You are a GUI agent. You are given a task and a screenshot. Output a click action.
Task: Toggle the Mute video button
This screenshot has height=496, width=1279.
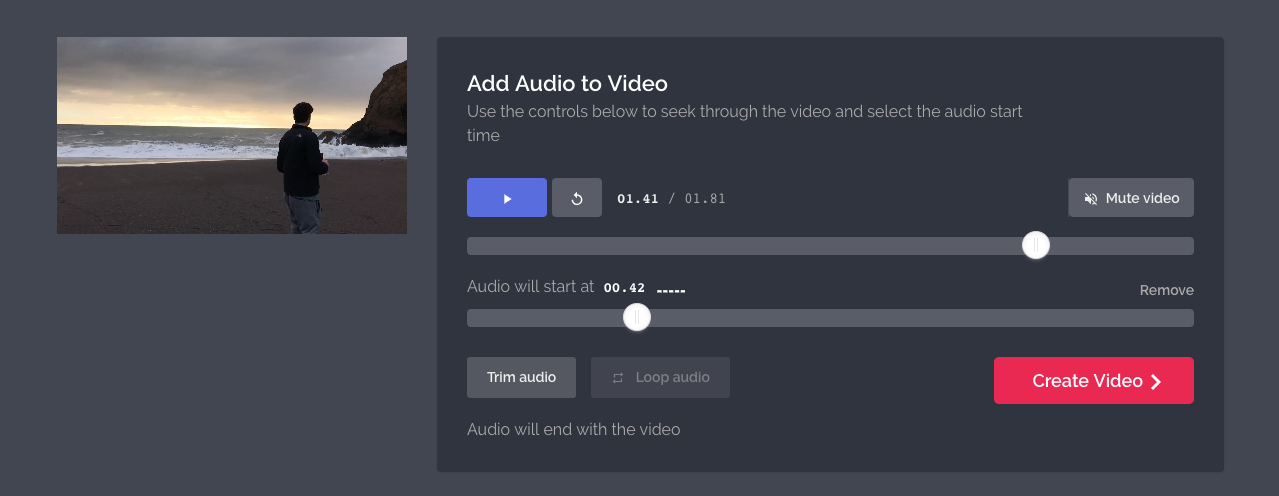point(1130,198)
